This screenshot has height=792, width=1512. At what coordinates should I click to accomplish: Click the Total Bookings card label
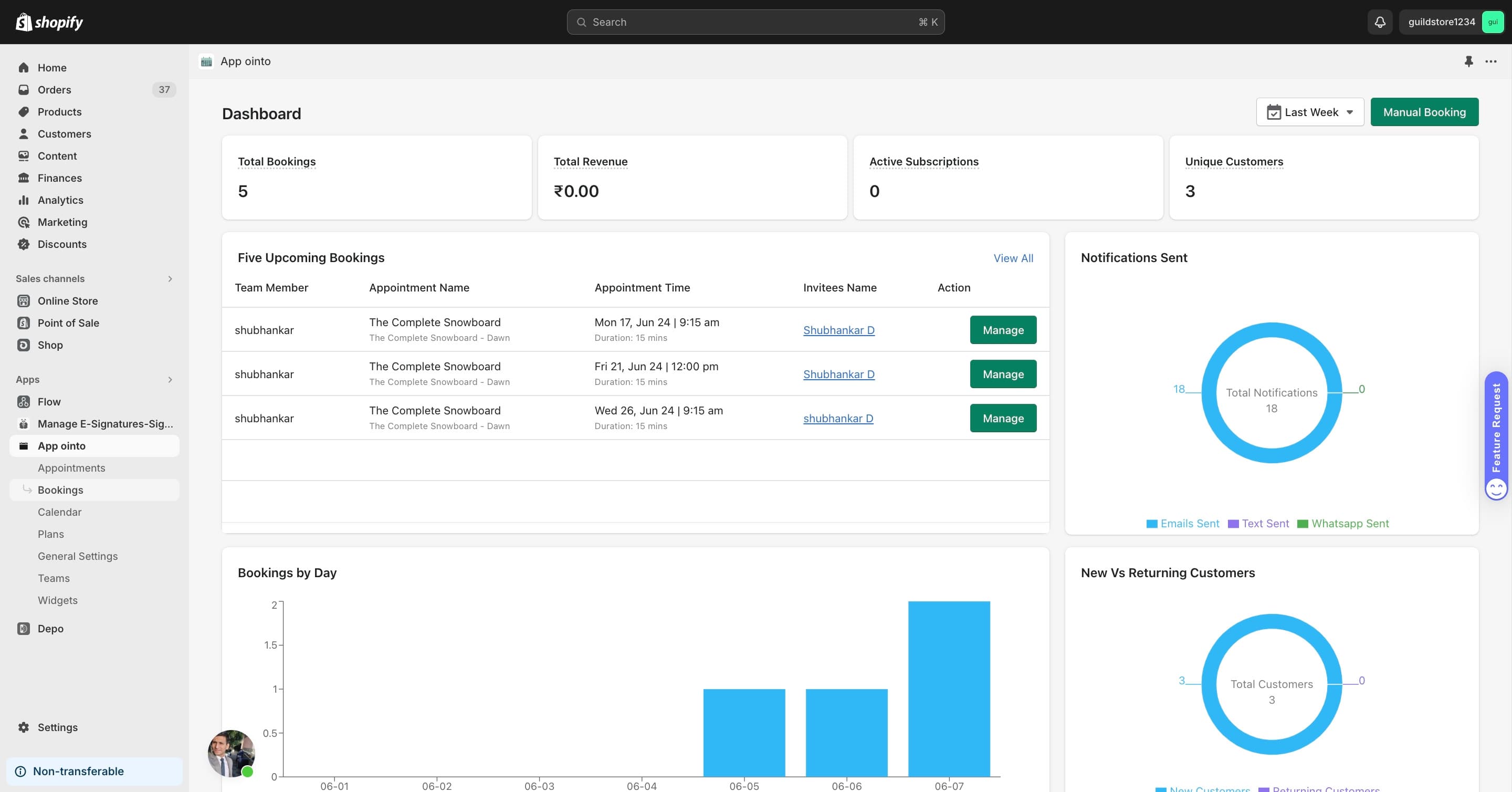pyautogui.click(x=277, y=161)
